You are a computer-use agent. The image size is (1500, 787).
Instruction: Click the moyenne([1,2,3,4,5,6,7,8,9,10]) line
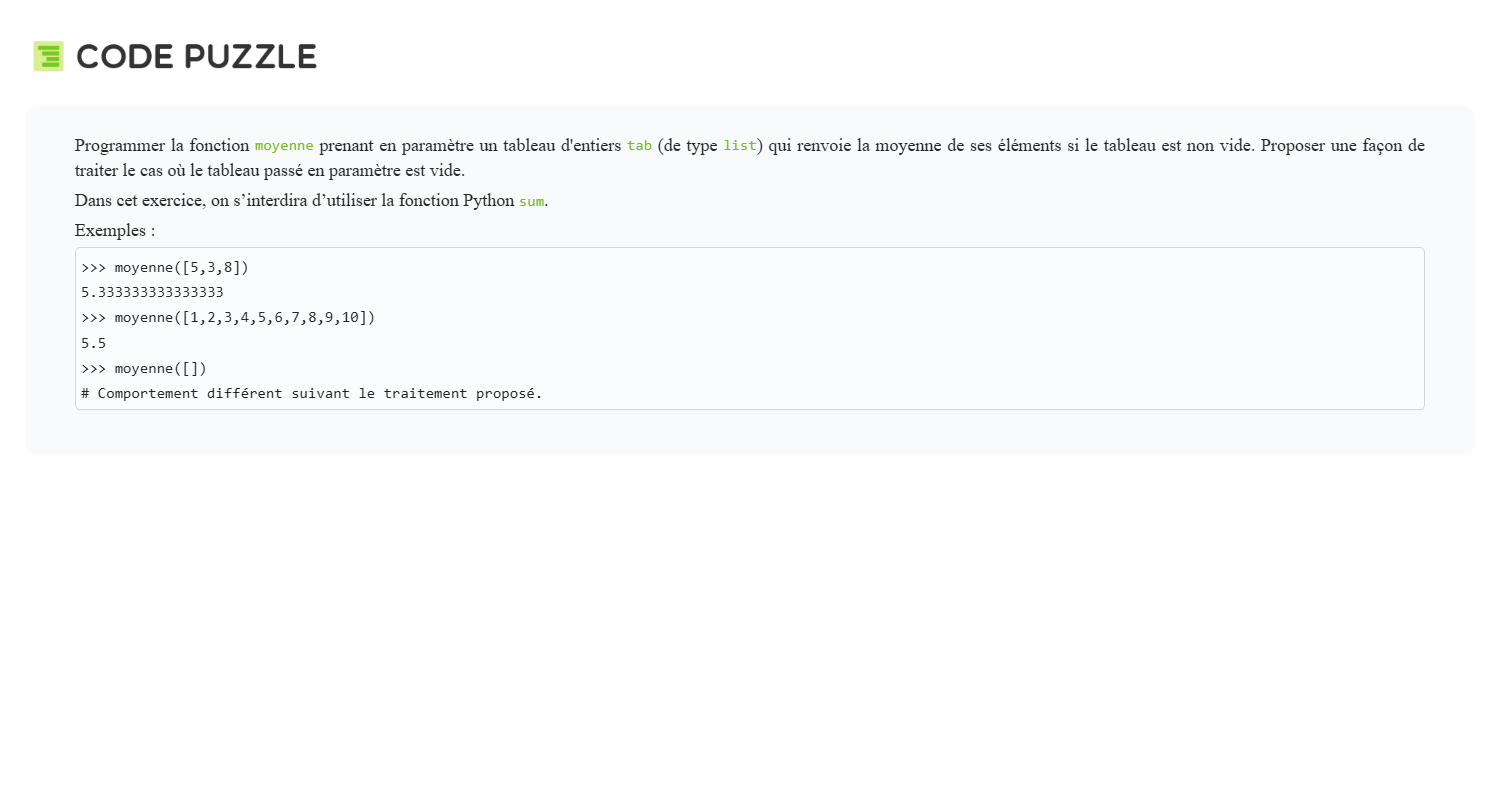228,318
